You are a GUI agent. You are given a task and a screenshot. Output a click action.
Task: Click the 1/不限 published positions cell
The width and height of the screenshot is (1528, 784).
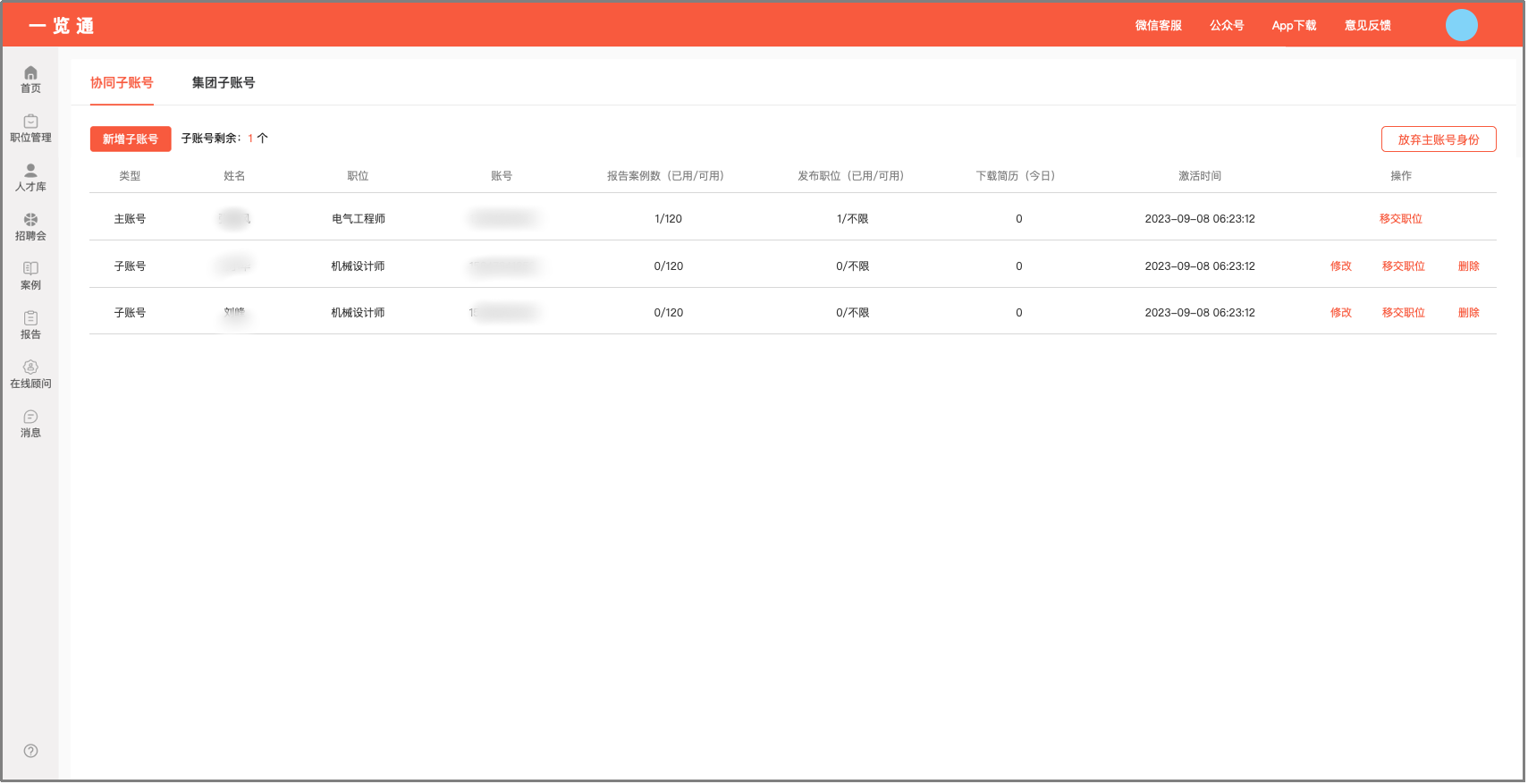(853, 219)
